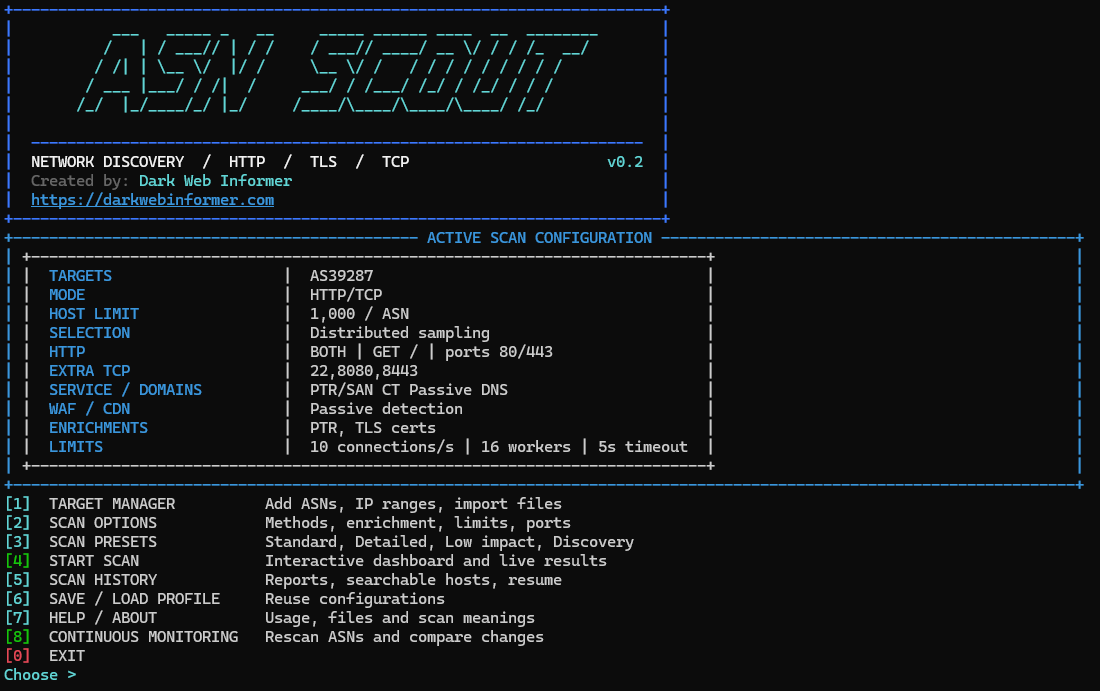Click 'Reports, searchable hosts, resume' description
The width and height of the screenshot is (1100, 691).
(413, 579)
